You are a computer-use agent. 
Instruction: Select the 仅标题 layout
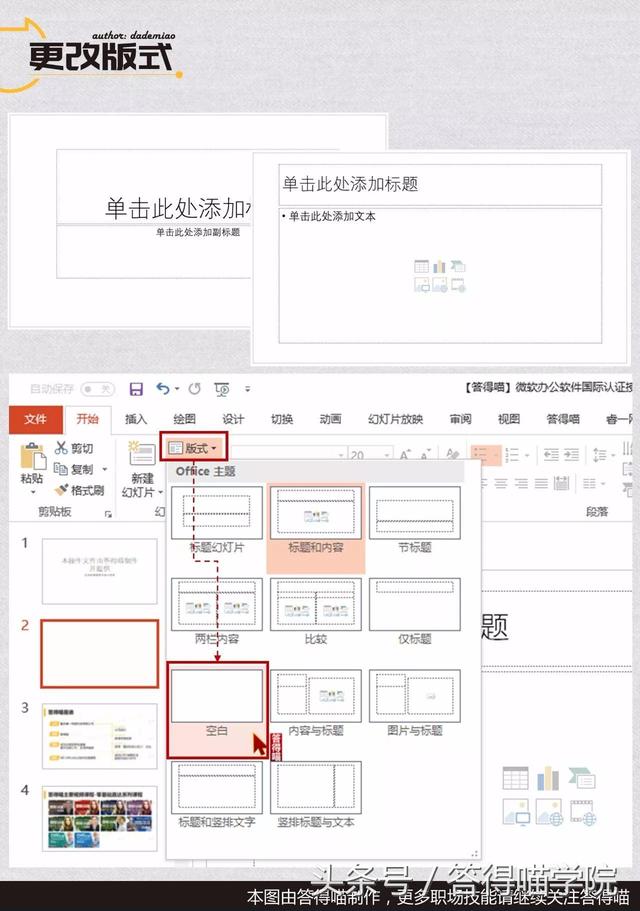pyautogui.click(x=415, y=612)
